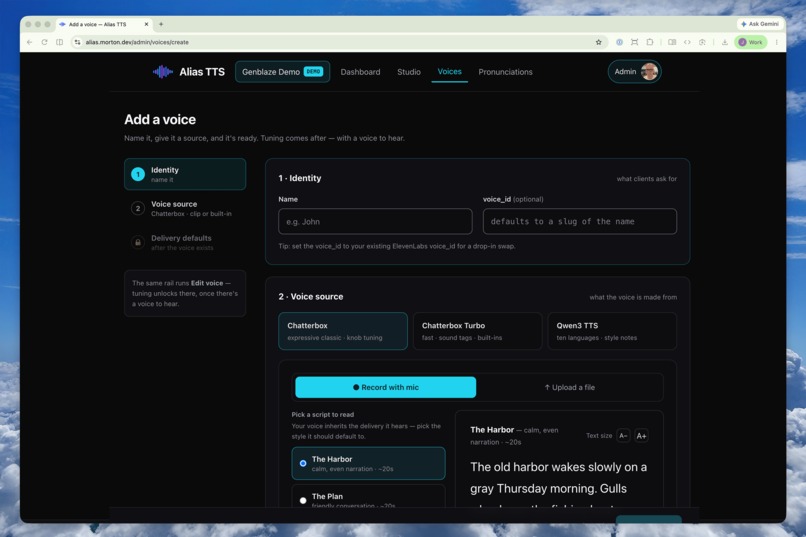
Task: Reload the page
Action: tap(44, 42)
